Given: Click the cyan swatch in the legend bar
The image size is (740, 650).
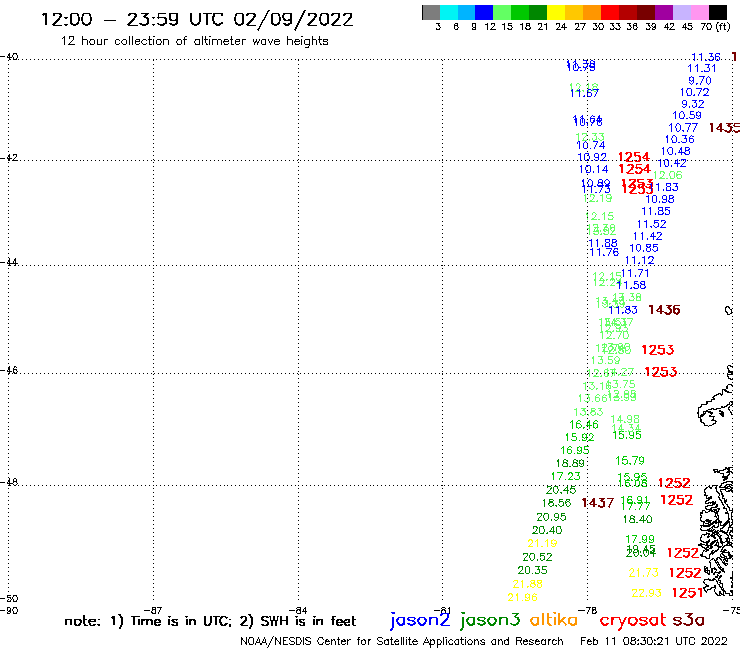Looking at the screenshot, I should click(x=448, y=12).
